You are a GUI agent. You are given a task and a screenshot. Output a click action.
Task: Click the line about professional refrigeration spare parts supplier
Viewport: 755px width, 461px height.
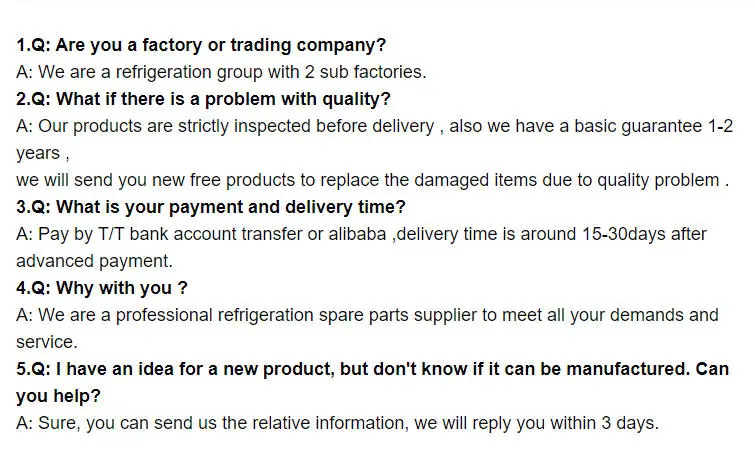[367, 315]
